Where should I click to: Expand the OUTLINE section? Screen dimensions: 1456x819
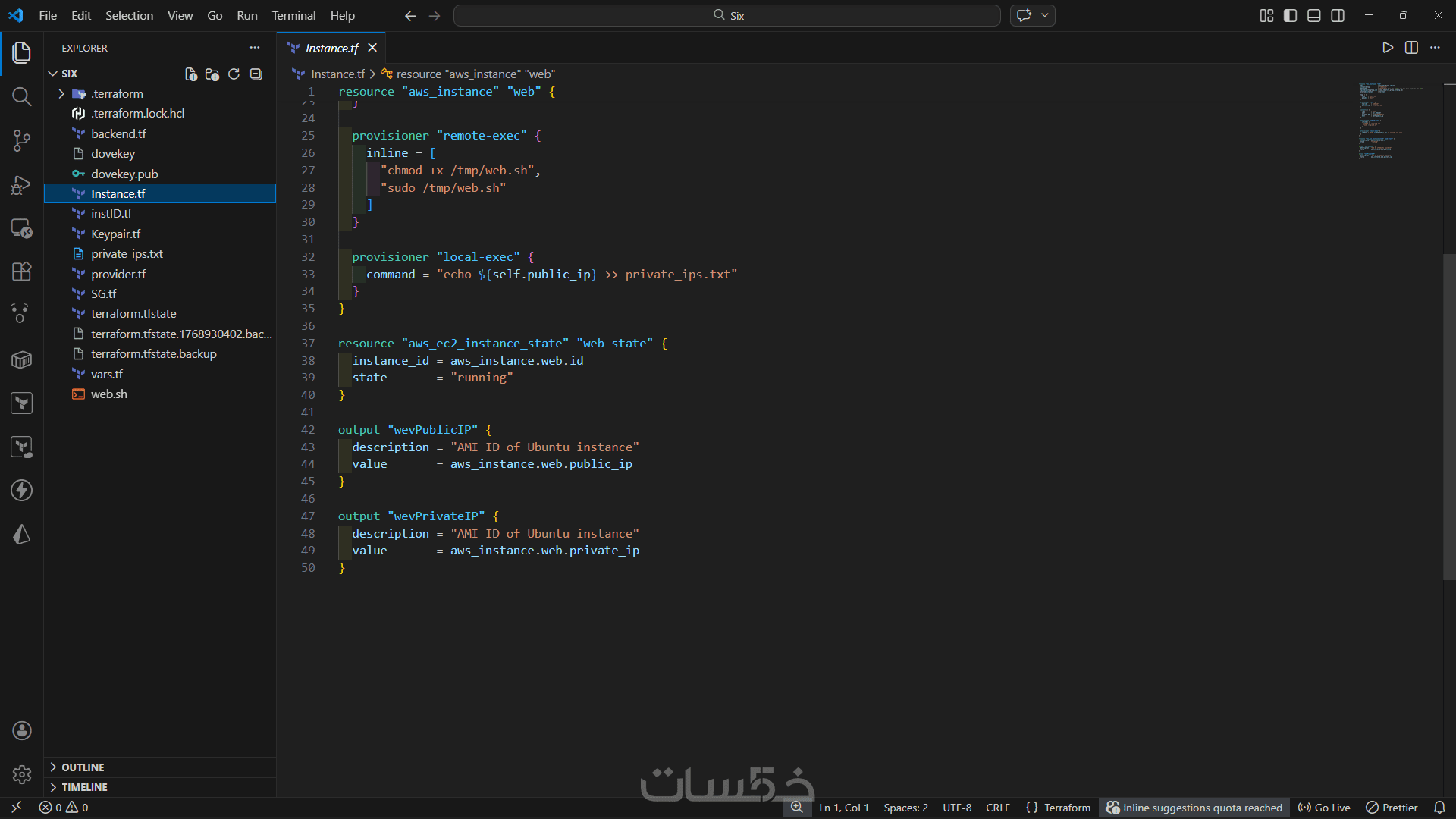(x=83, y=767)
